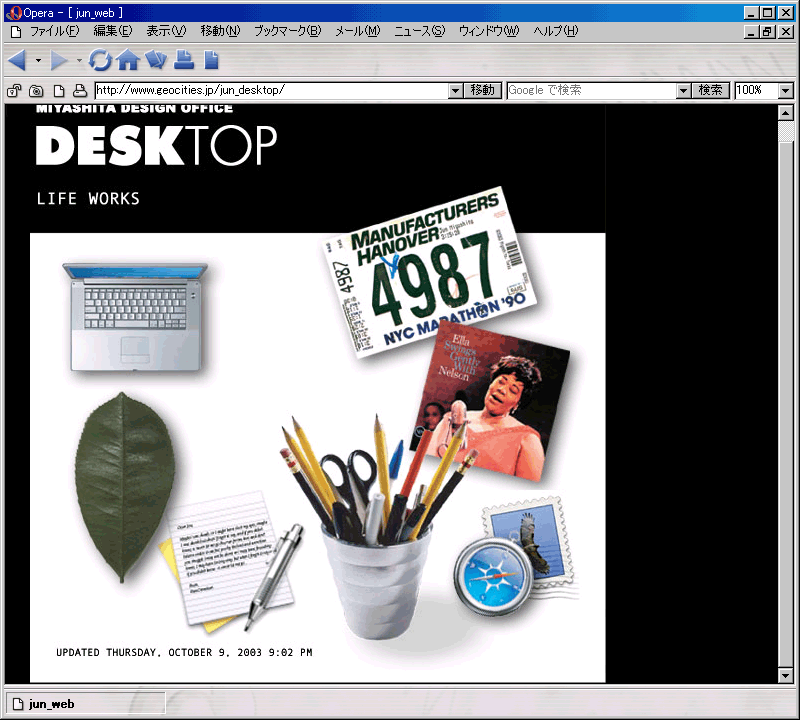Minimize the inner jun_web document window
The width and height of the screenshot is (800, 720).
tap(751, 32)
